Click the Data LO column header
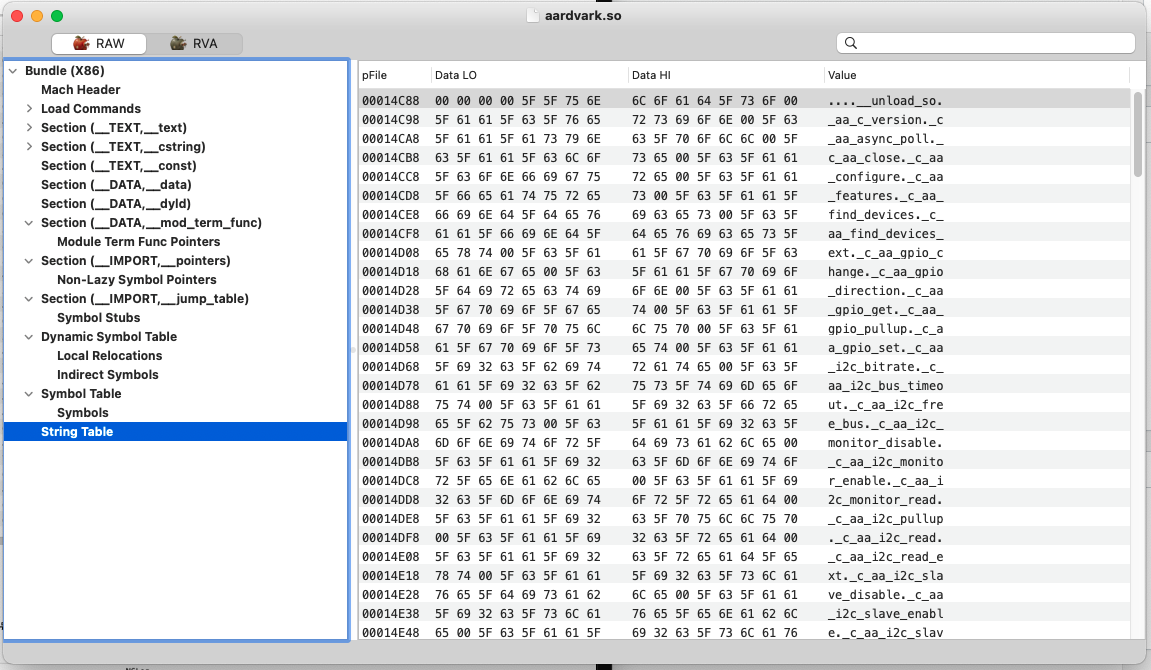 pyautogui.click(x=529, y=75)
